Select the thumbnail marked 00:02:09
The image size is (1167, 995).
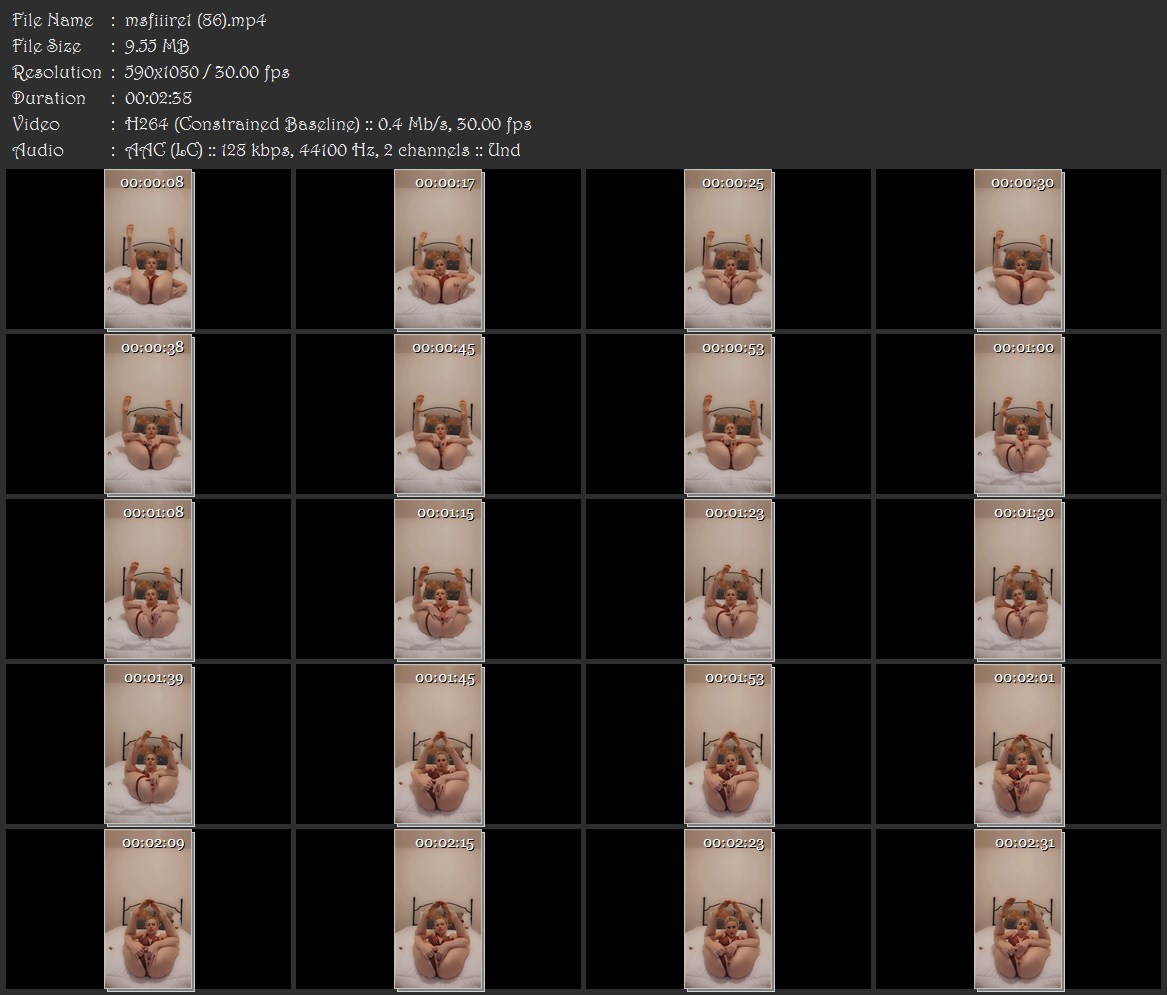(149, 910)
